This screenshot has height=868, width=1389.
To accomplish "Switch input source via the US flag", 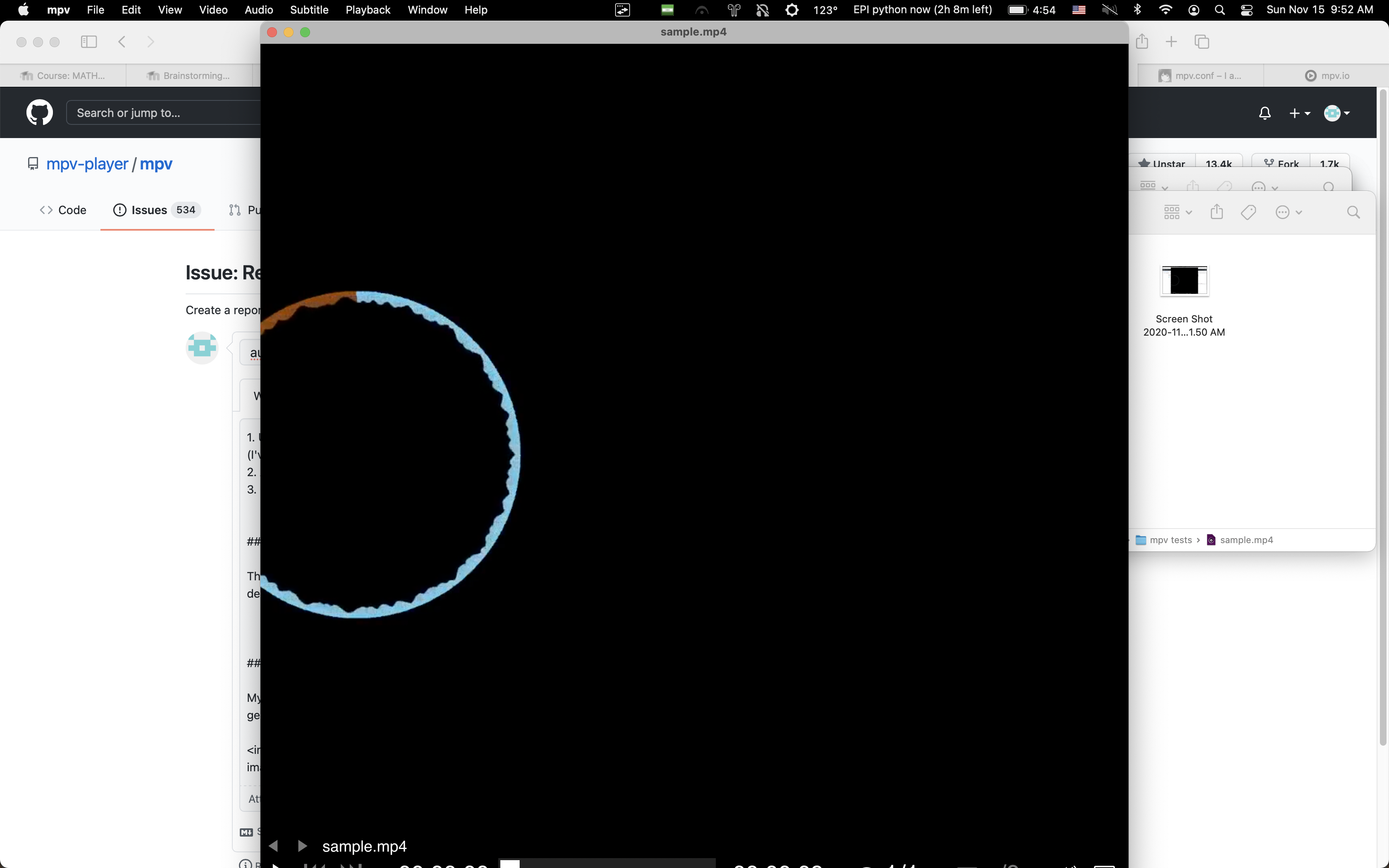I will pos(1079,10).
